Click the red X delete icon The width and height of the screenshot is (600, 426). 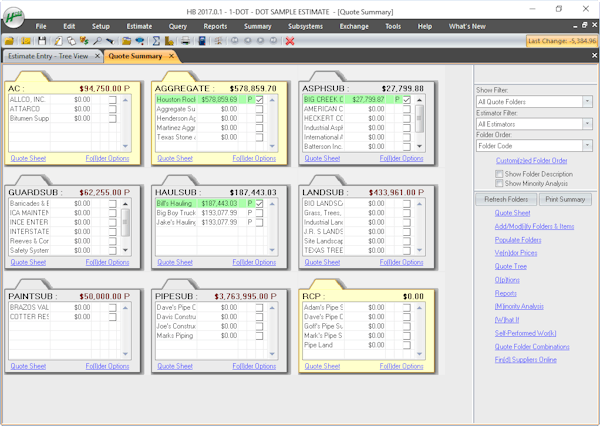(290, 41)
